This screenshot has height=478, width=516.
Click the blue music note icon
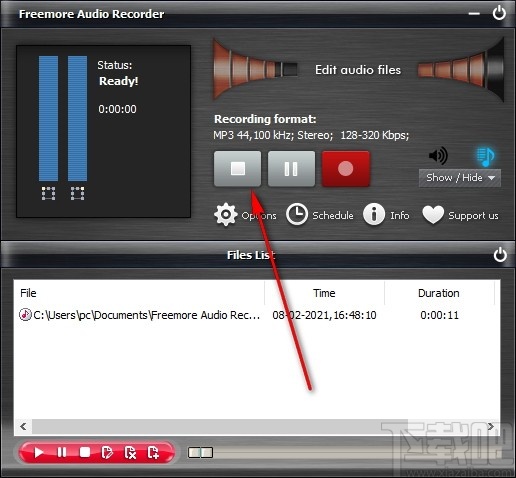[485, 156]
